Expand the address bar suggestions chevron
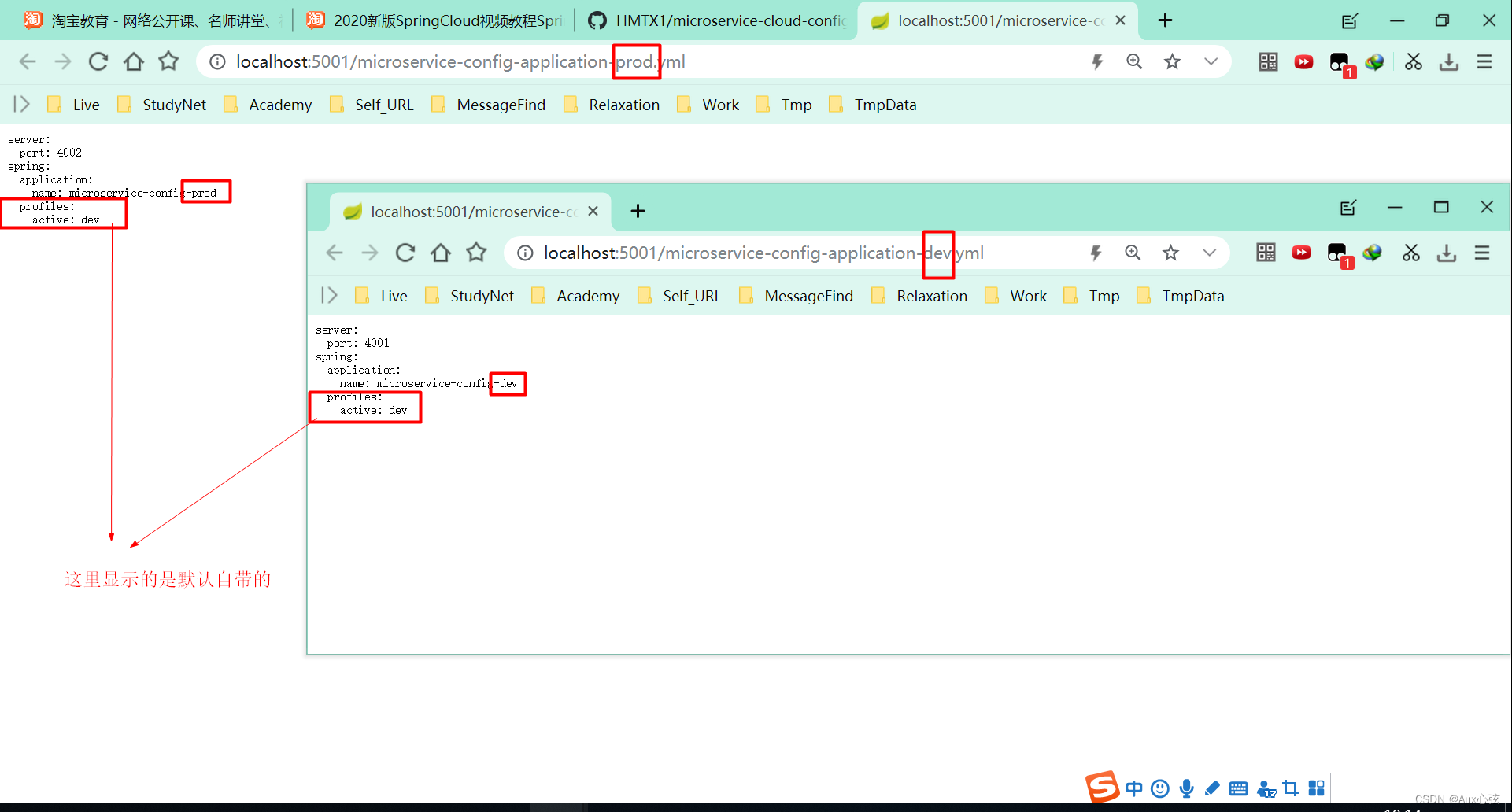 [x=1211, y=61]
